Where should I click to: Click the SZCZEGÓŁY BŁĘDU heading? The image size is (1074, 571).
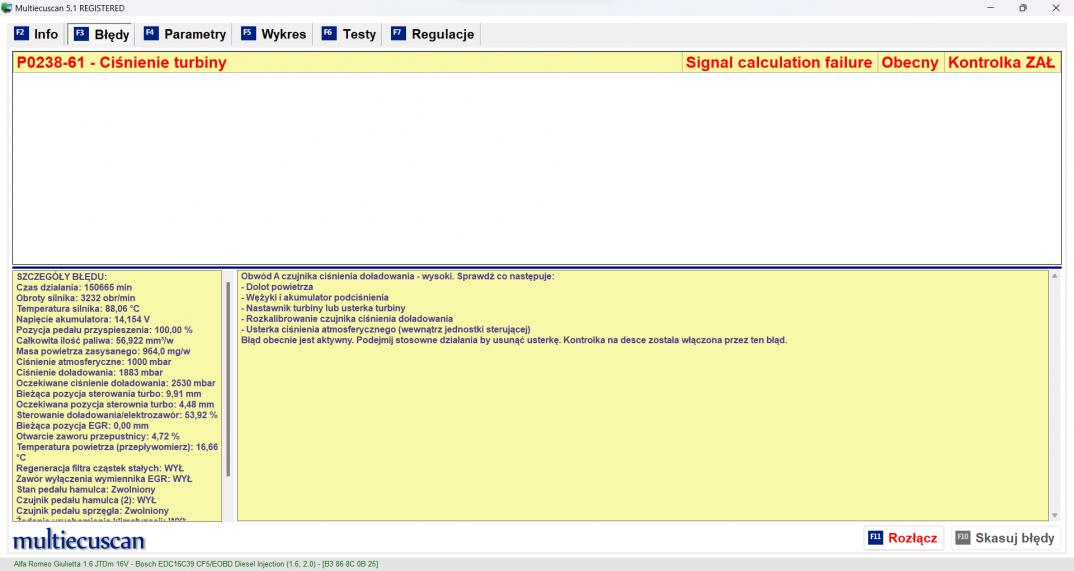62,277
